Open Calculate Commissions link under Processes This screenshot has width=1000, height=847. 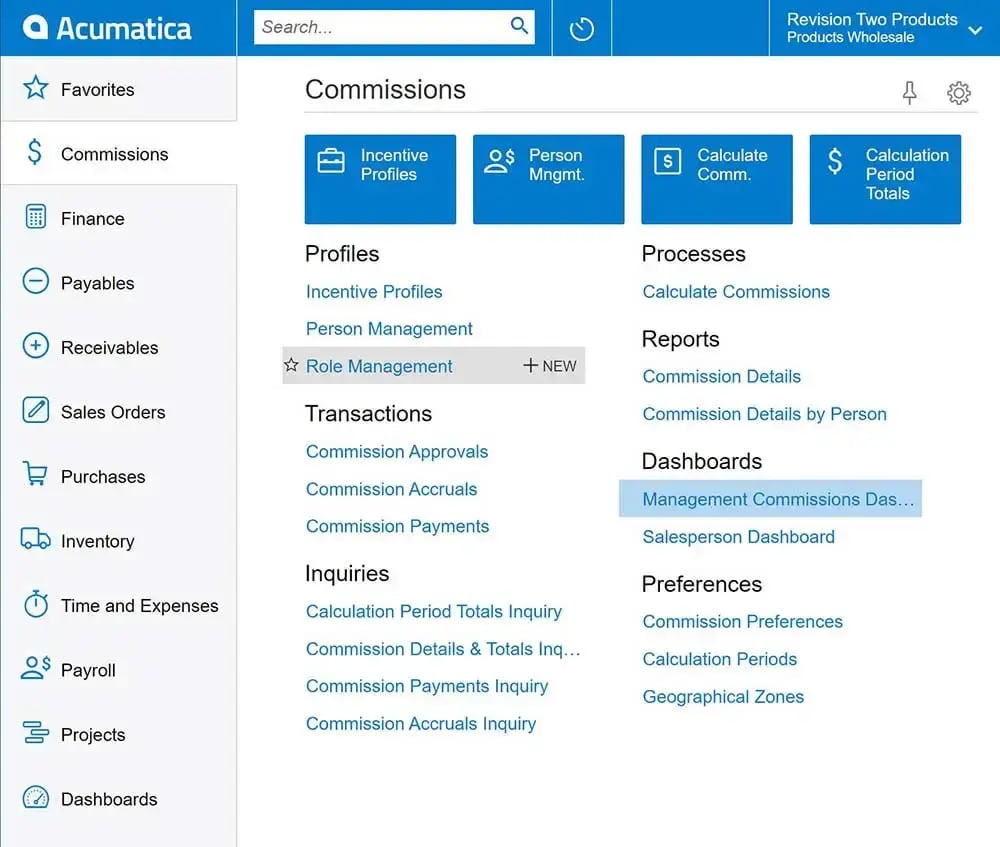click(736, 291)
